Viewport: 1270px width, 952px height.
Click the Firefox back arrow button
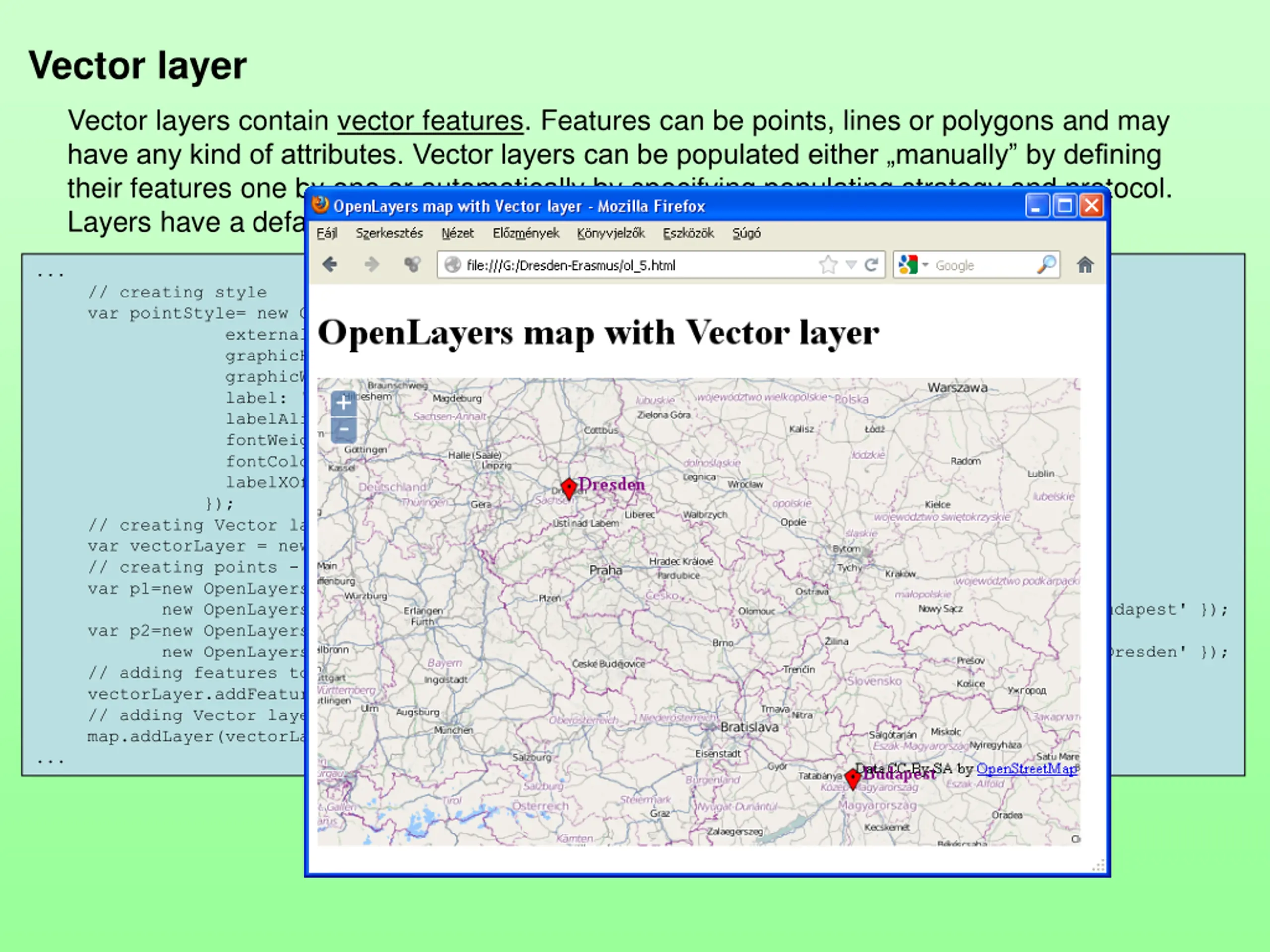tap(329, 265)
